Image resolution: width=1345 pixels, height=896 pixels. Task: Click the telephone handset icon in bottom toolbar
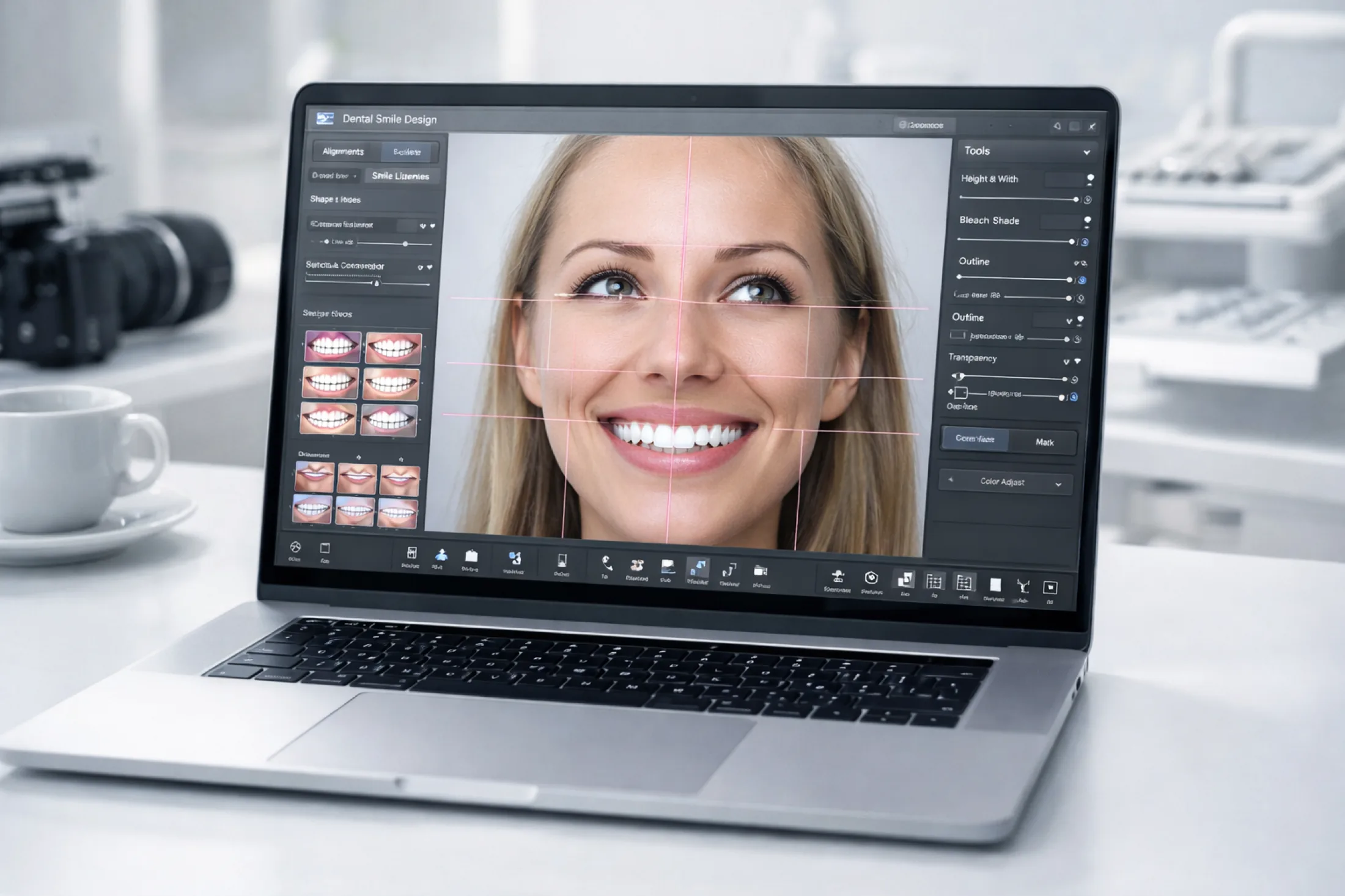point(606,563)
